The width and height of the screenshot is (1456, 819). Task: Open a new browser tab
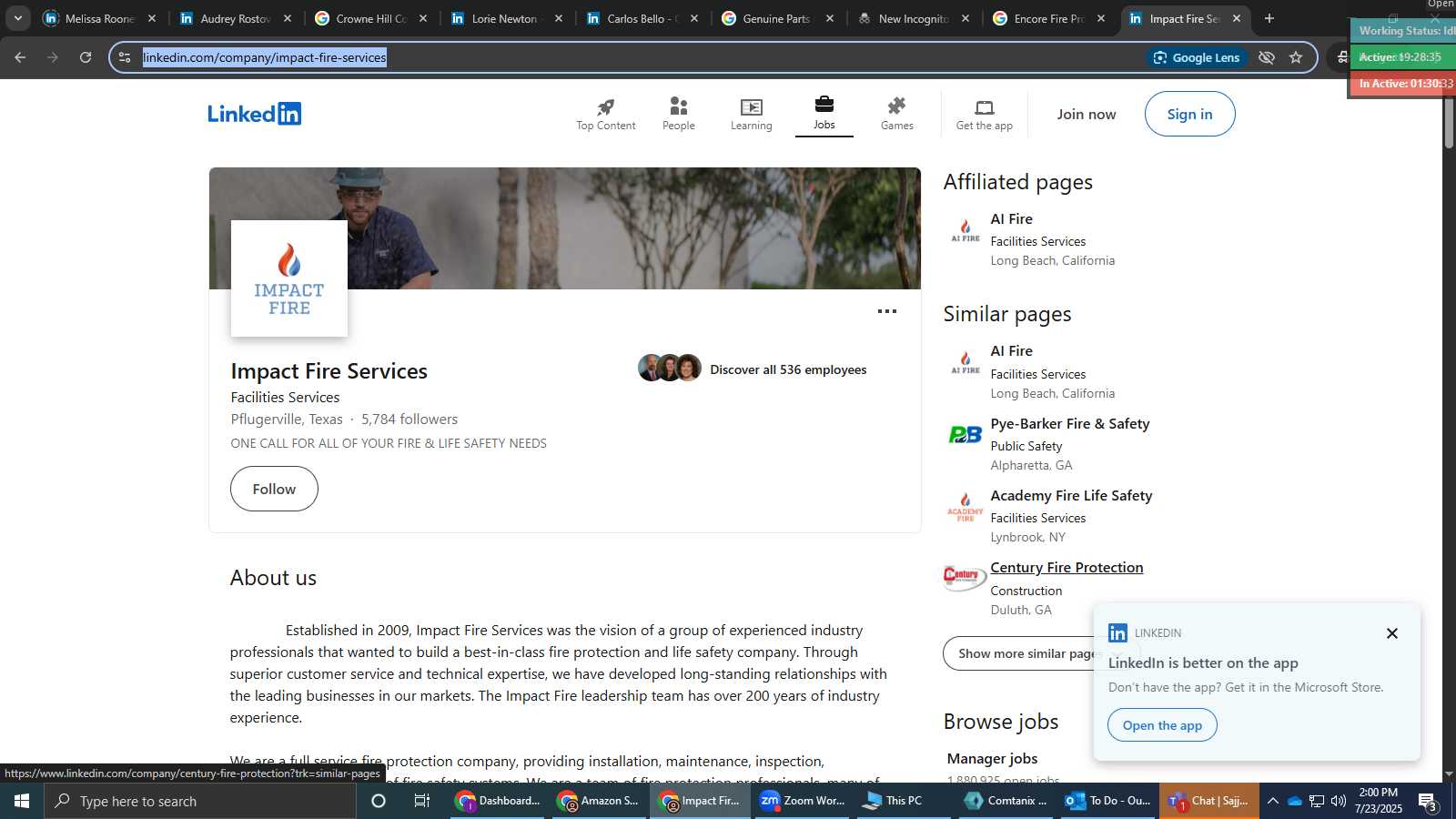pos(1269,18)
